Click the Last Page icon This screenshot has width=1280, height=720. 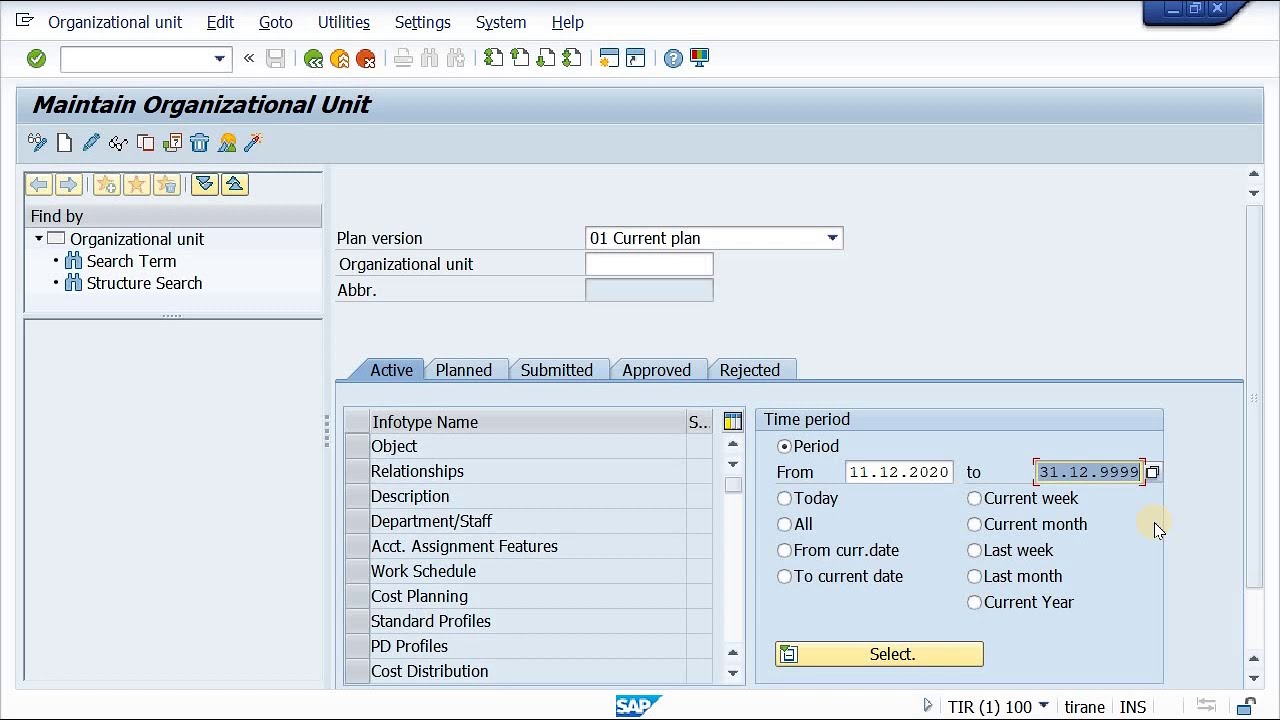(x=572, y=59)
